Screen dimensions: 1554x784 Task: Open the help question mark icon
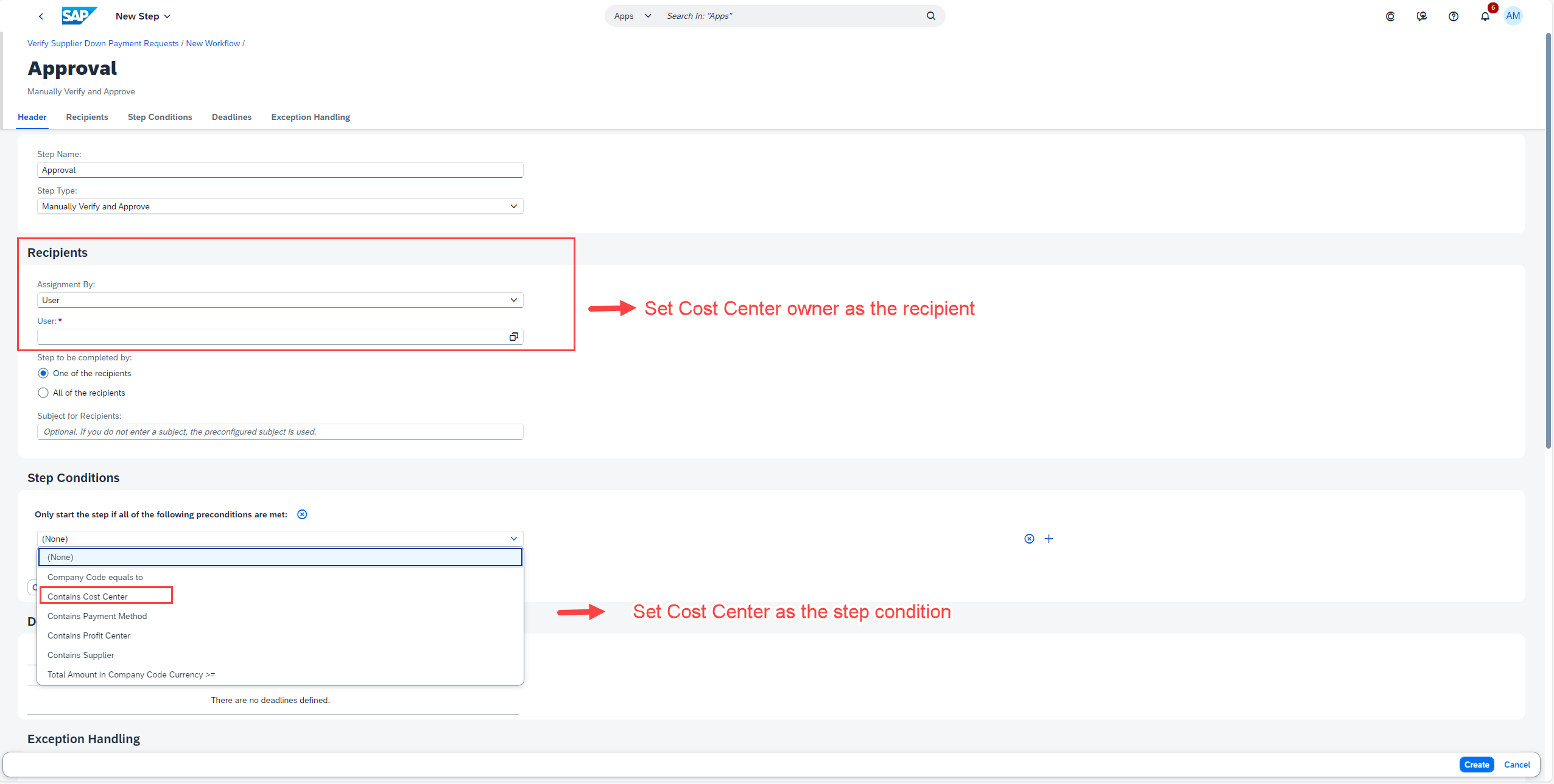[1454, 16]
